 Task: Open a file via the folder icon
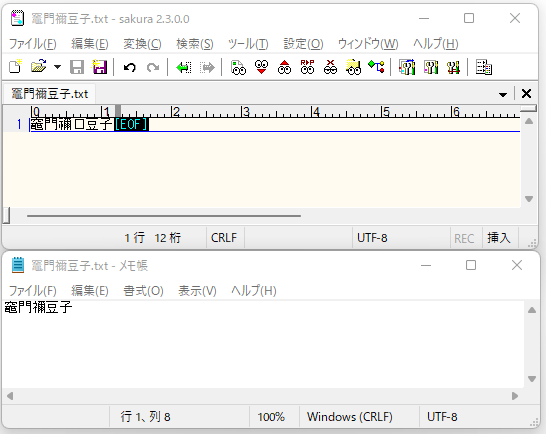pos(38,67)
